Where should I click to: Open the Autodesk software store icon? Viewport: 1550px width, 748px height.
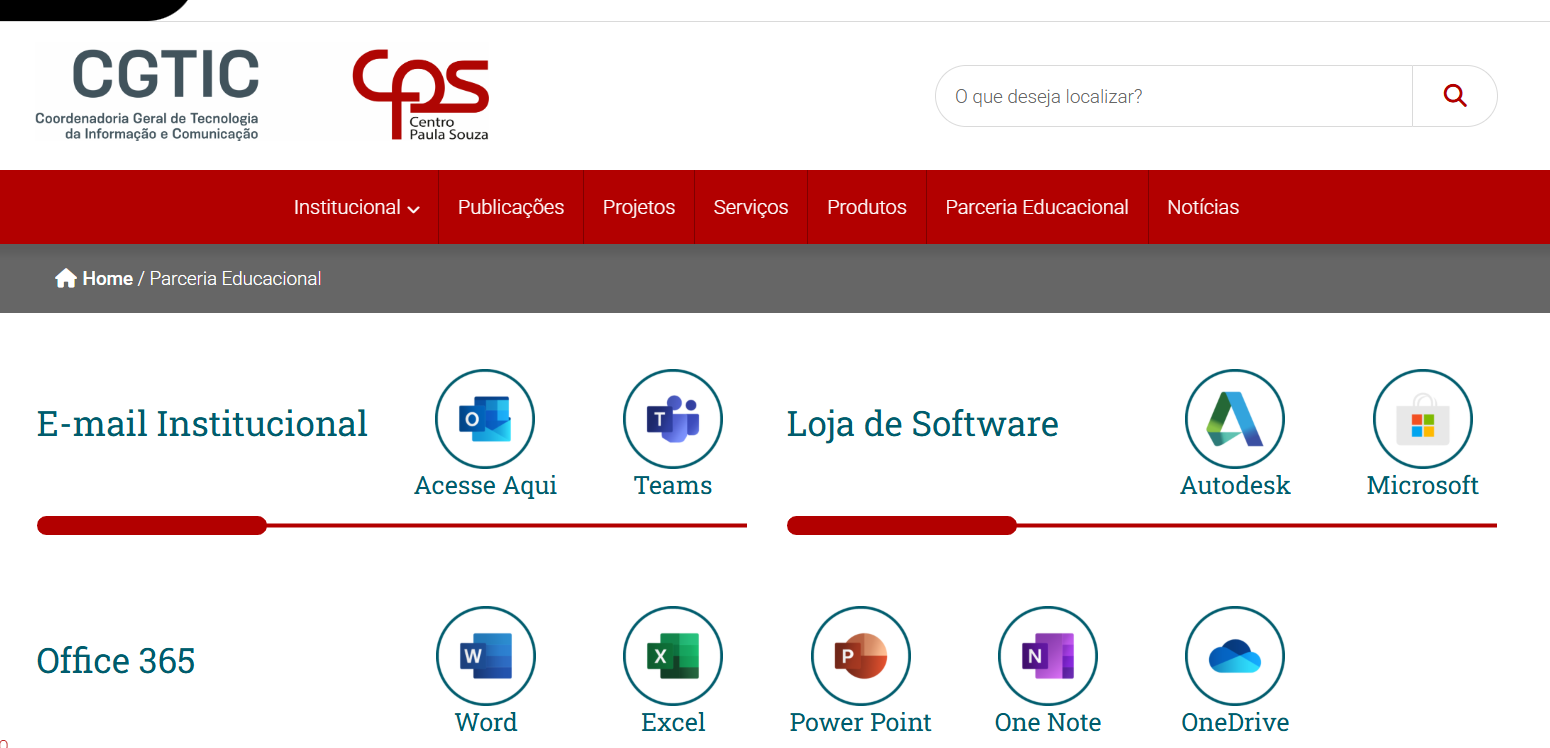[1235, 419]
